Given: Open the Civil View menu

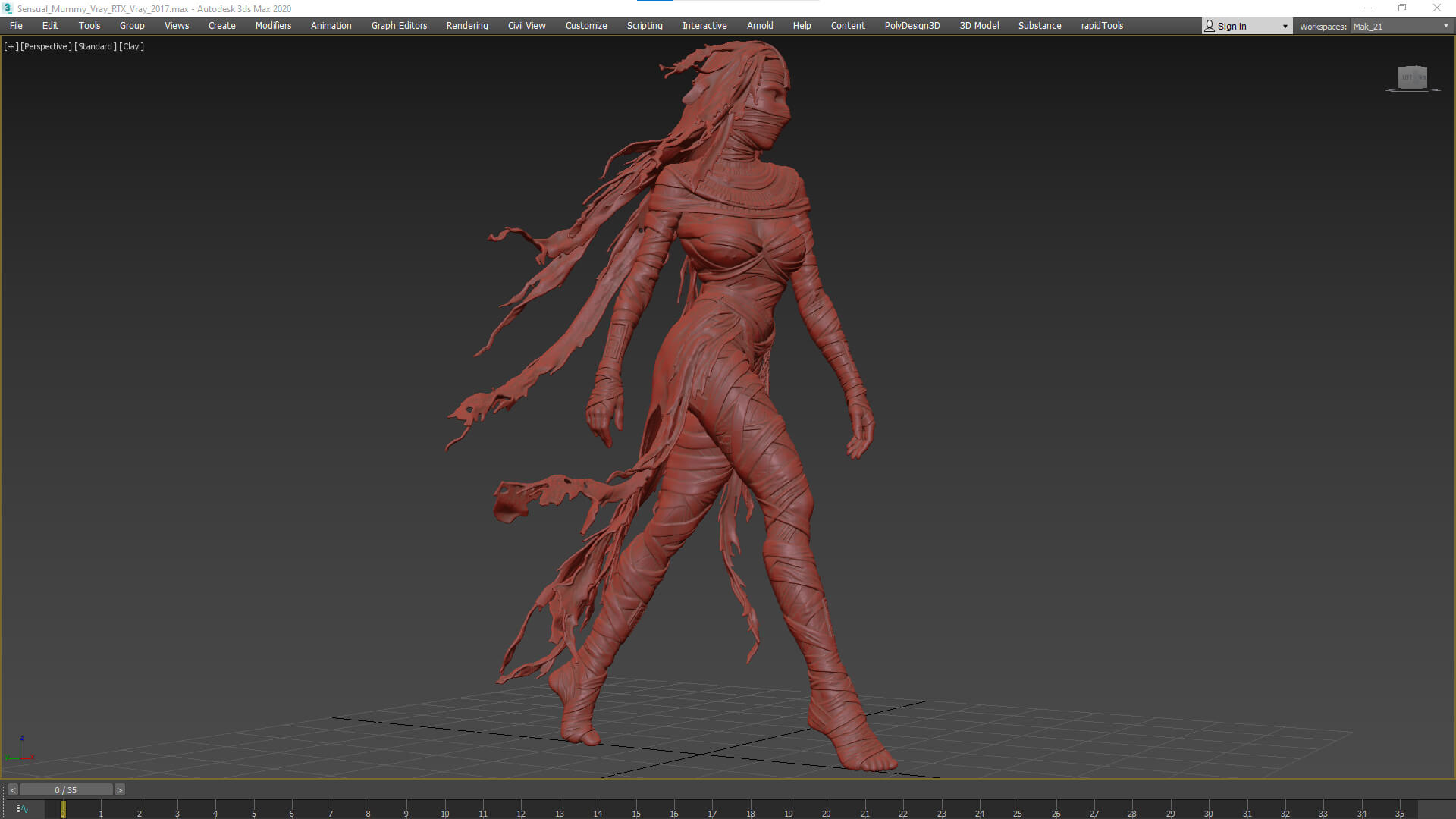Looking at the screenshot, I should (527, 26).
